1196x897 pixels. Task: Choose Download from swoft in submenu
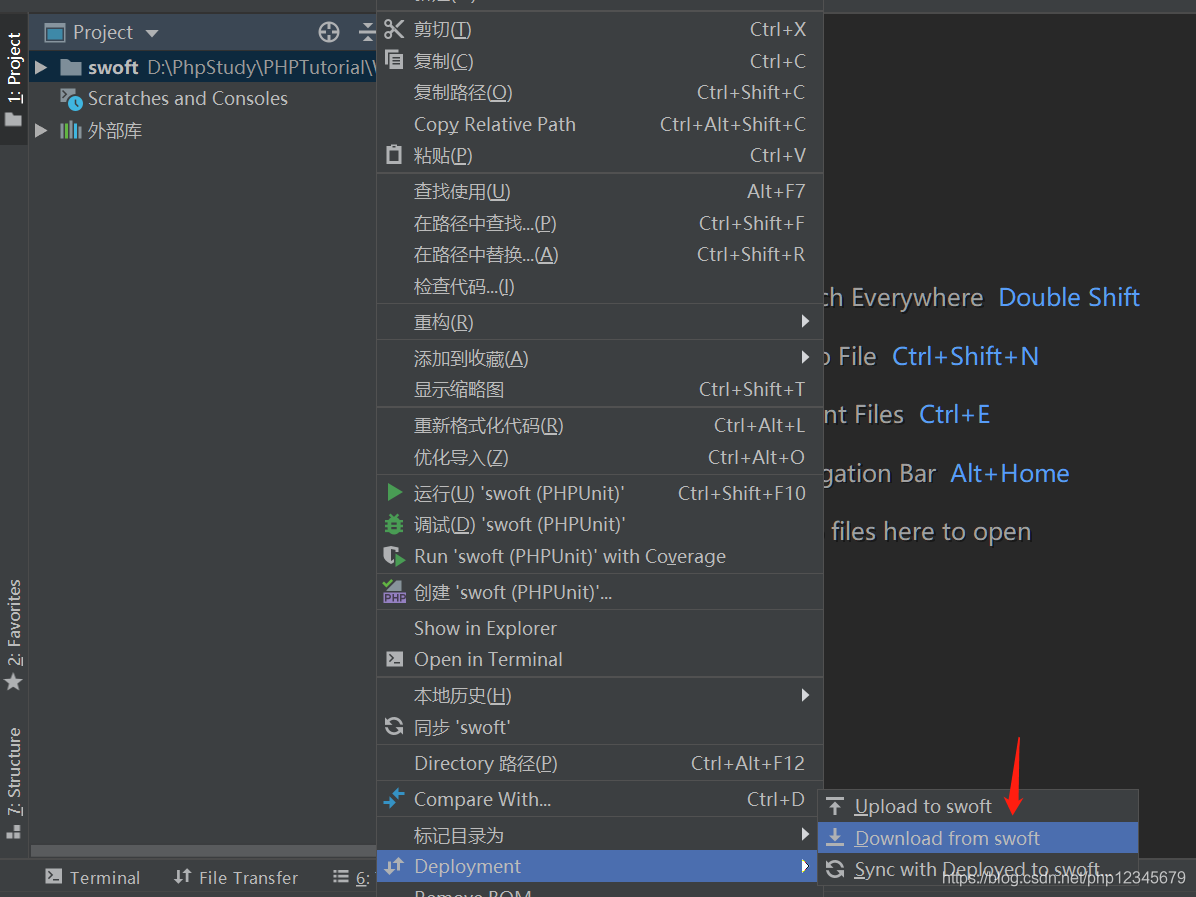click(978, 838)
